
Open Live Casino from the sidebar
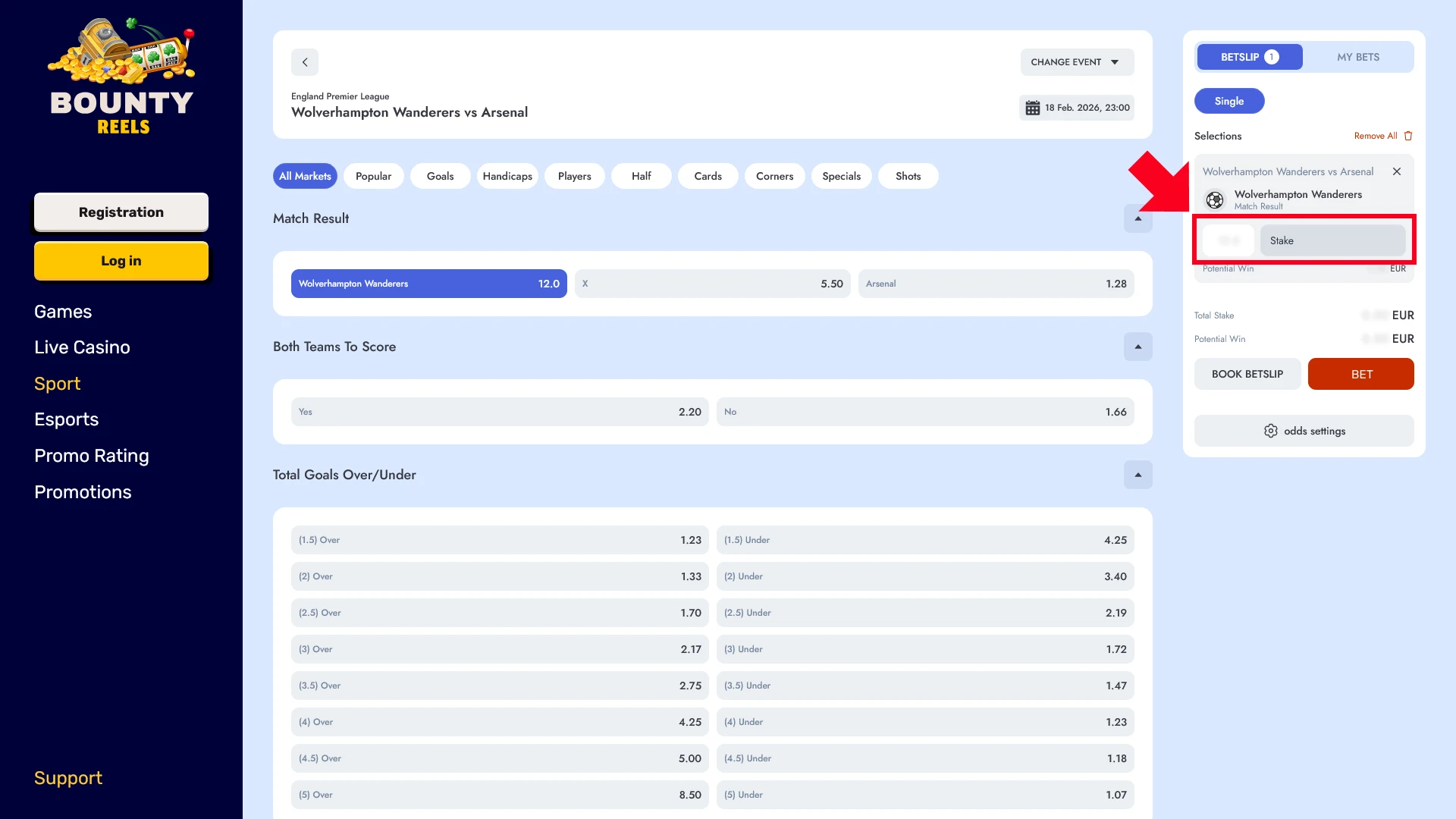point(82,347)
